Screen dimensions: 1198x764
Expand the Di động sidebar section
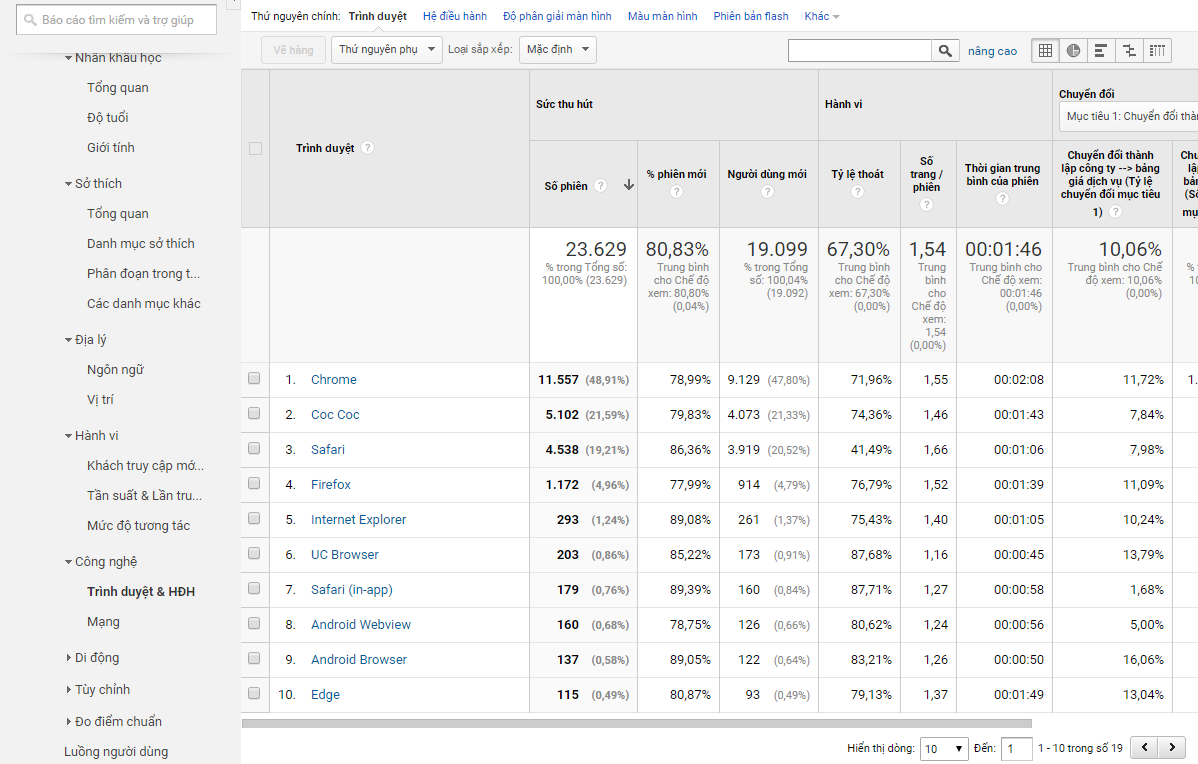click(x=96, y=657)
